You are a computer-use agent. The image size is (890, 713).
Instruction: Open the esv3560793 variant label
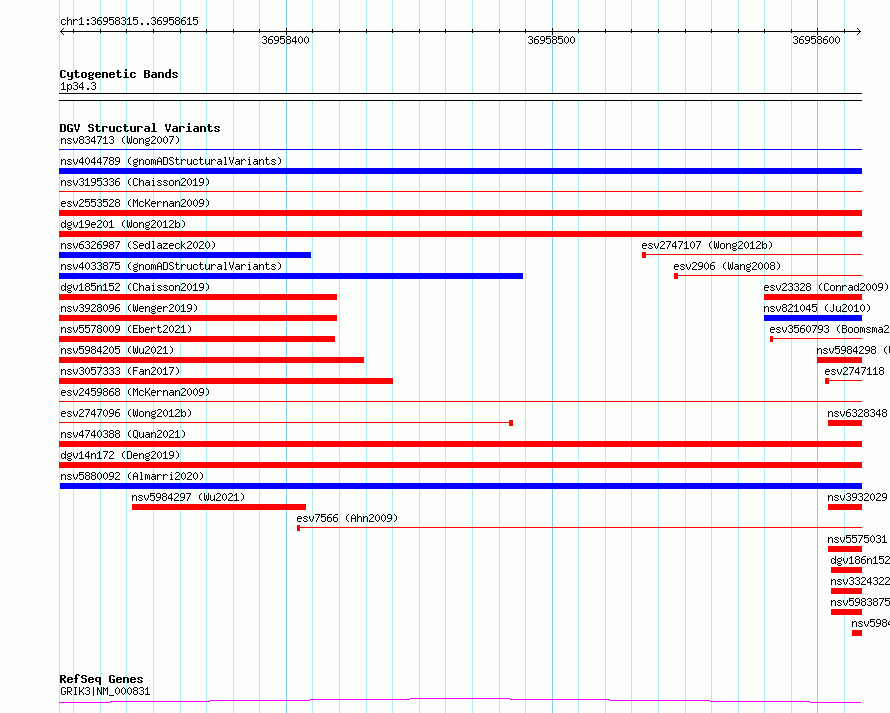point(829,329)
